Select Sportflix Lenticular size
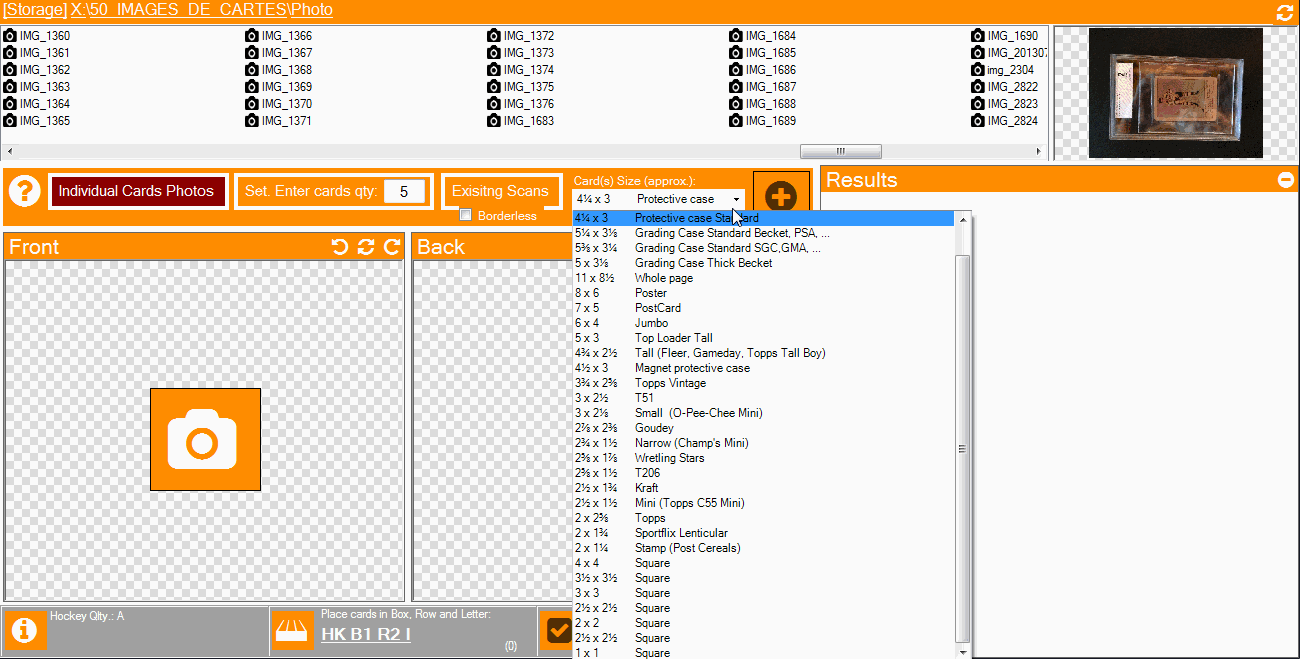This screenshot has width=1300, height=659. pos(763,533)
